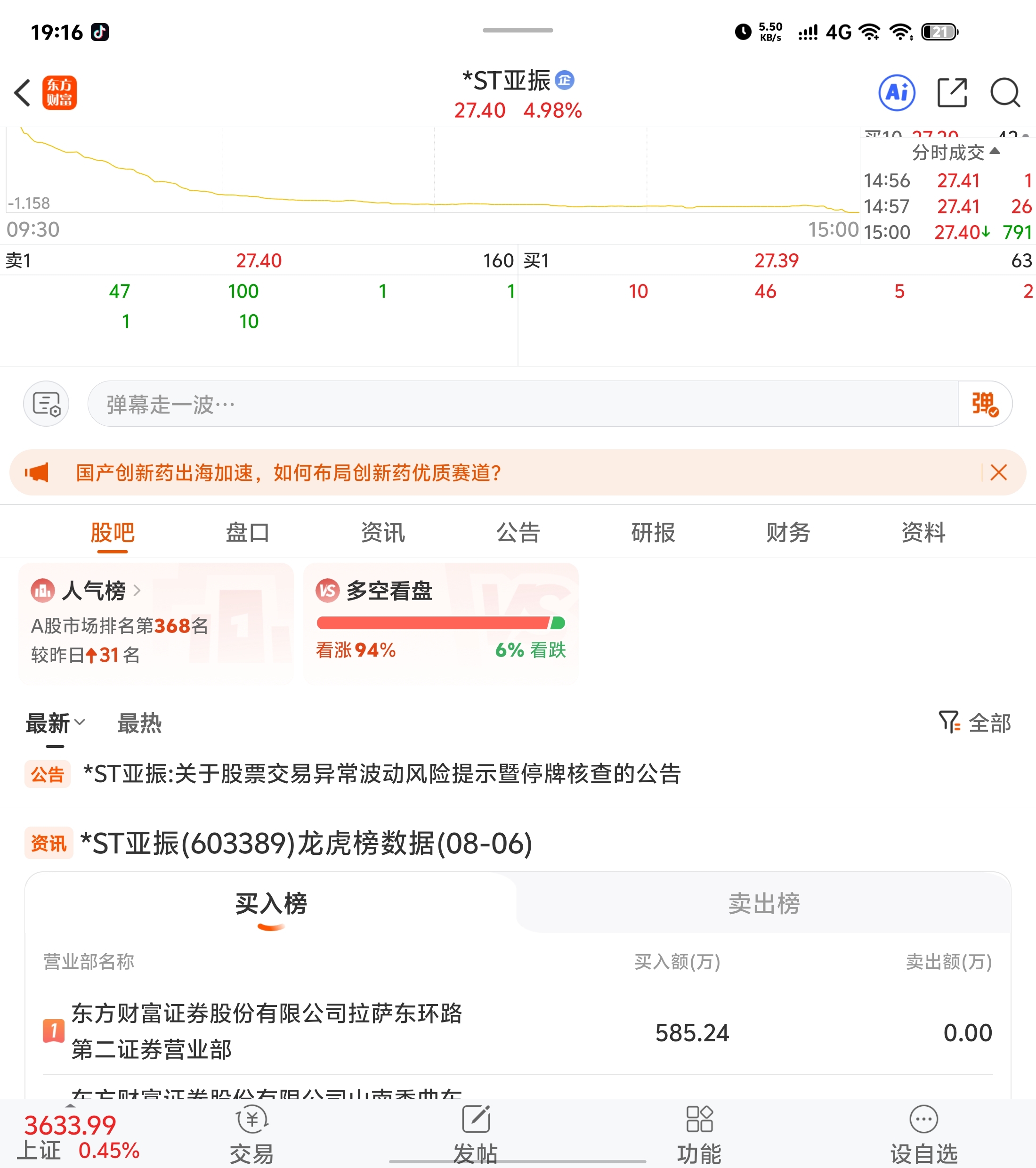This screenshot has width=1036, height=1168.
Task: Go back with the left arrow icon
Action: (x=22, y=93)
